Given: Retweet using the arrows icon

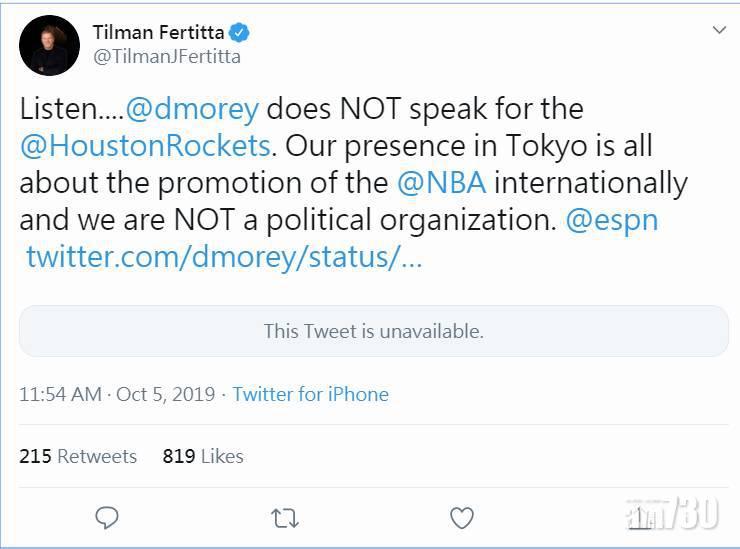Looking at the screenshot, I should (x=284, y=517).
